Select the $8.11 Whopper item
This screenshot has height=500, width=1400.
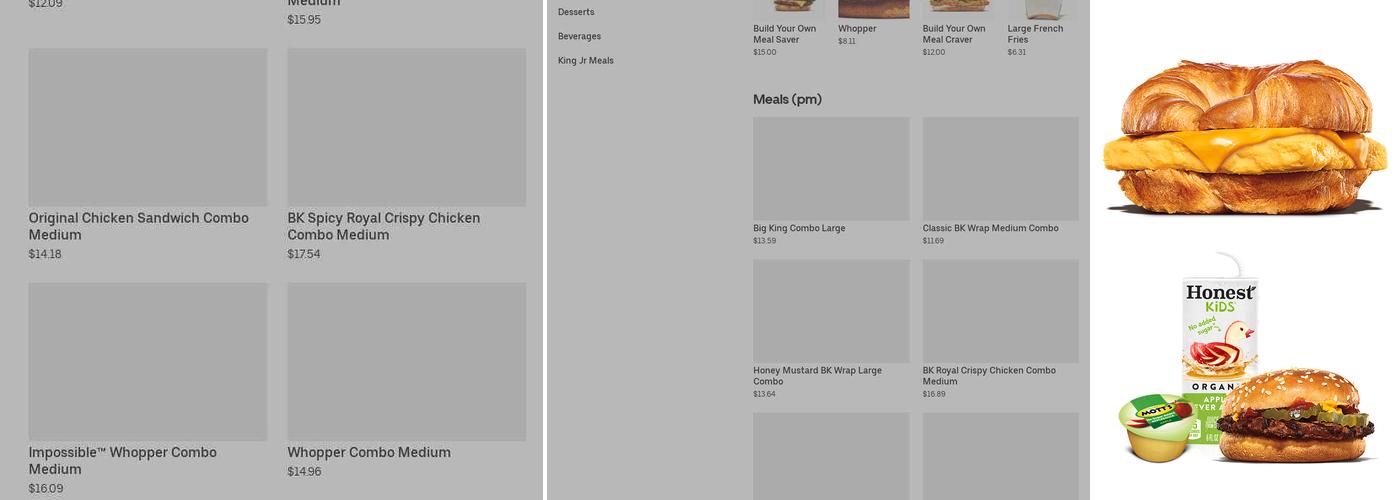857,29
